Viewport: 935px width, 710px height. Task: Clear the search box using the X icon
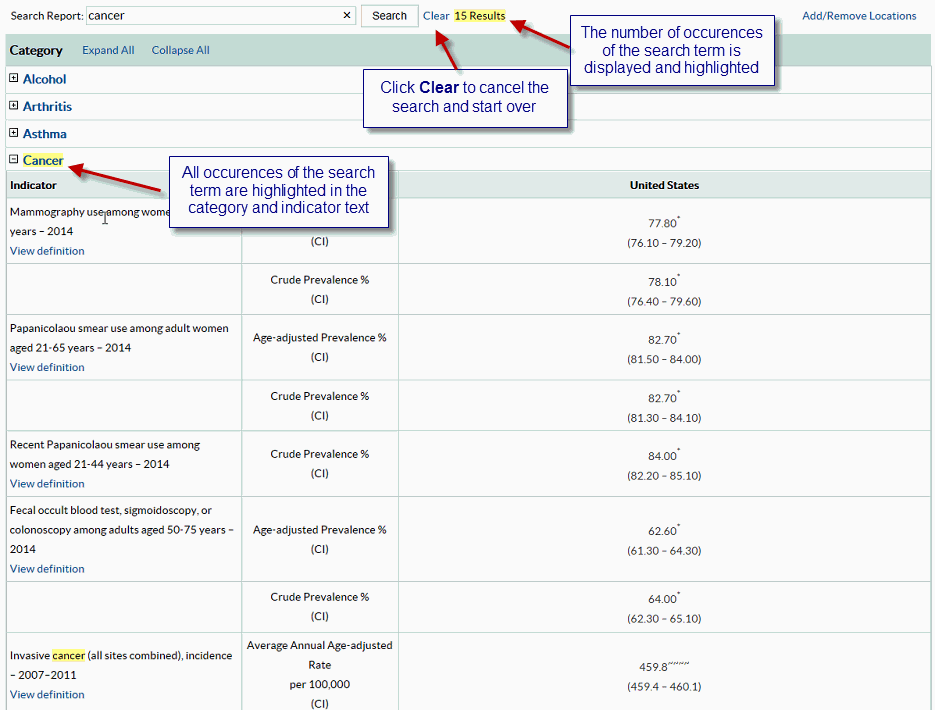(x=346, y=15)
